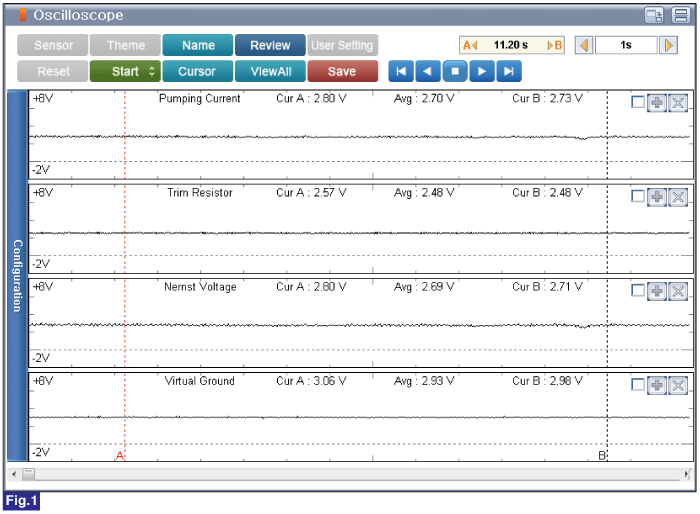This screenshot has width=700, height=514.
Task: Click the Cur A : 3.06 V reading
Action: click(x=311, y=381)
